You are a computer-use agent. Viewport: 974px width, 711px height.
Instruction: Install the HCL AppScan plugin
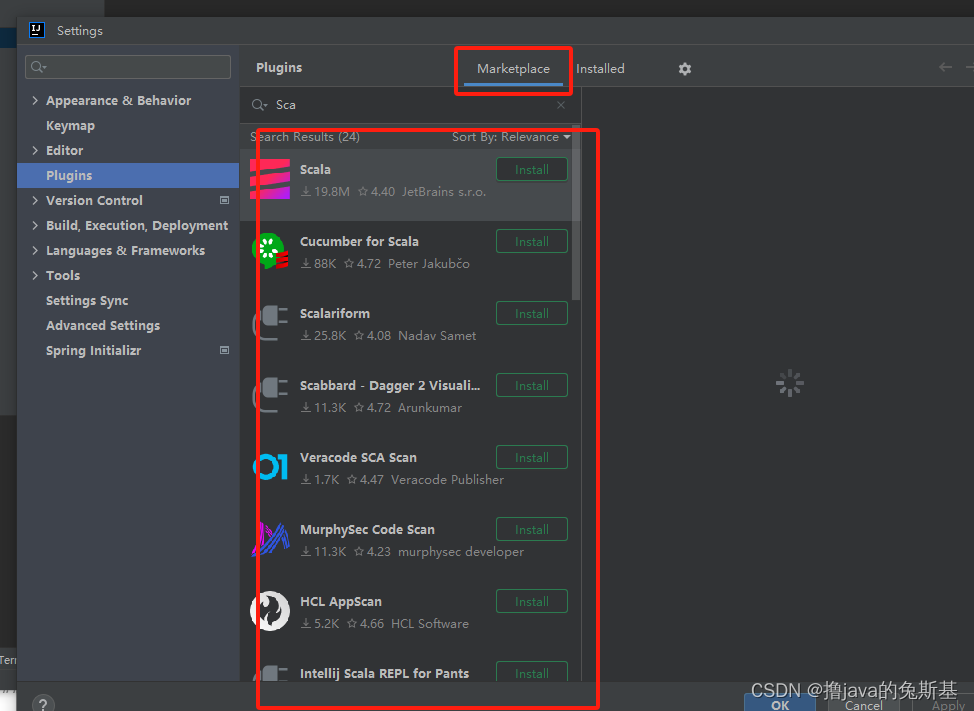coord(532,602)
